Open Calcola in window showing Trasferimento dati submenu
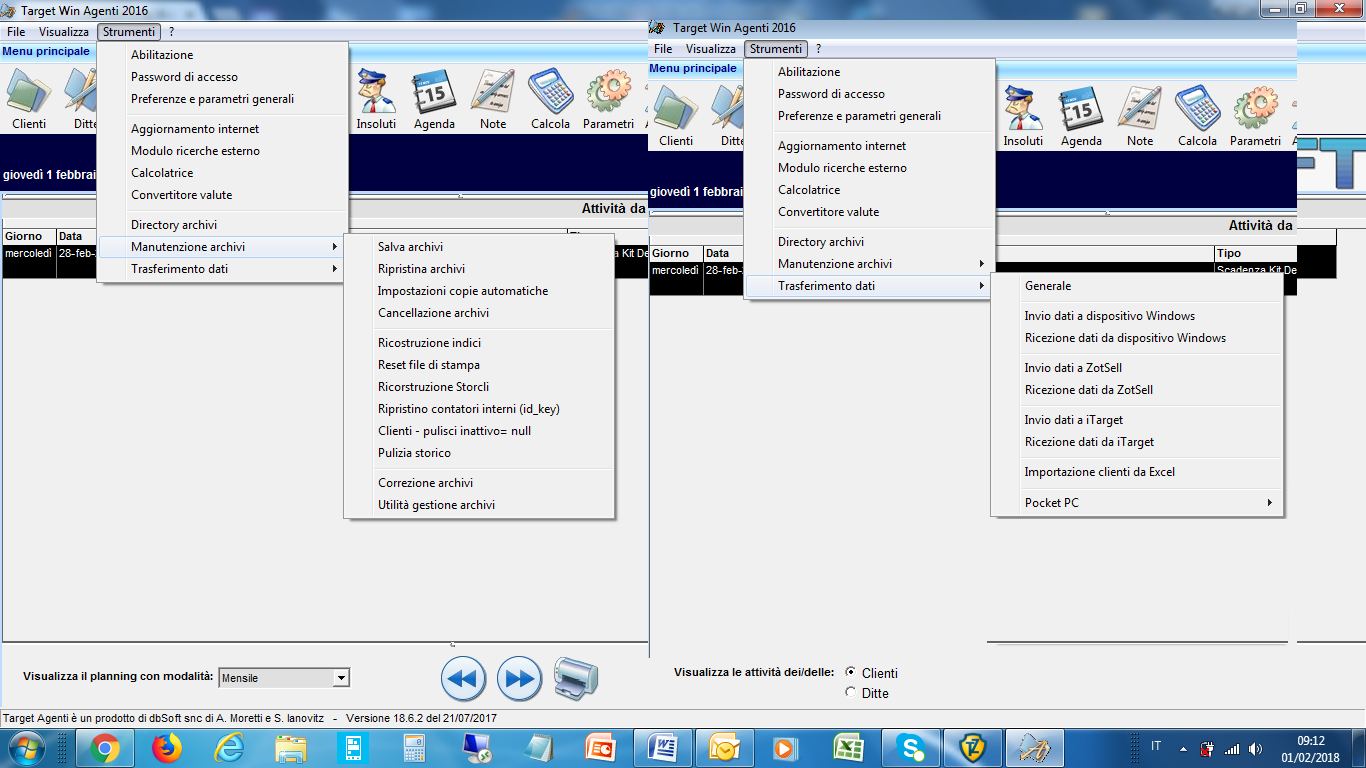This screenshot has height=768, width=1366. [1197, 117]
